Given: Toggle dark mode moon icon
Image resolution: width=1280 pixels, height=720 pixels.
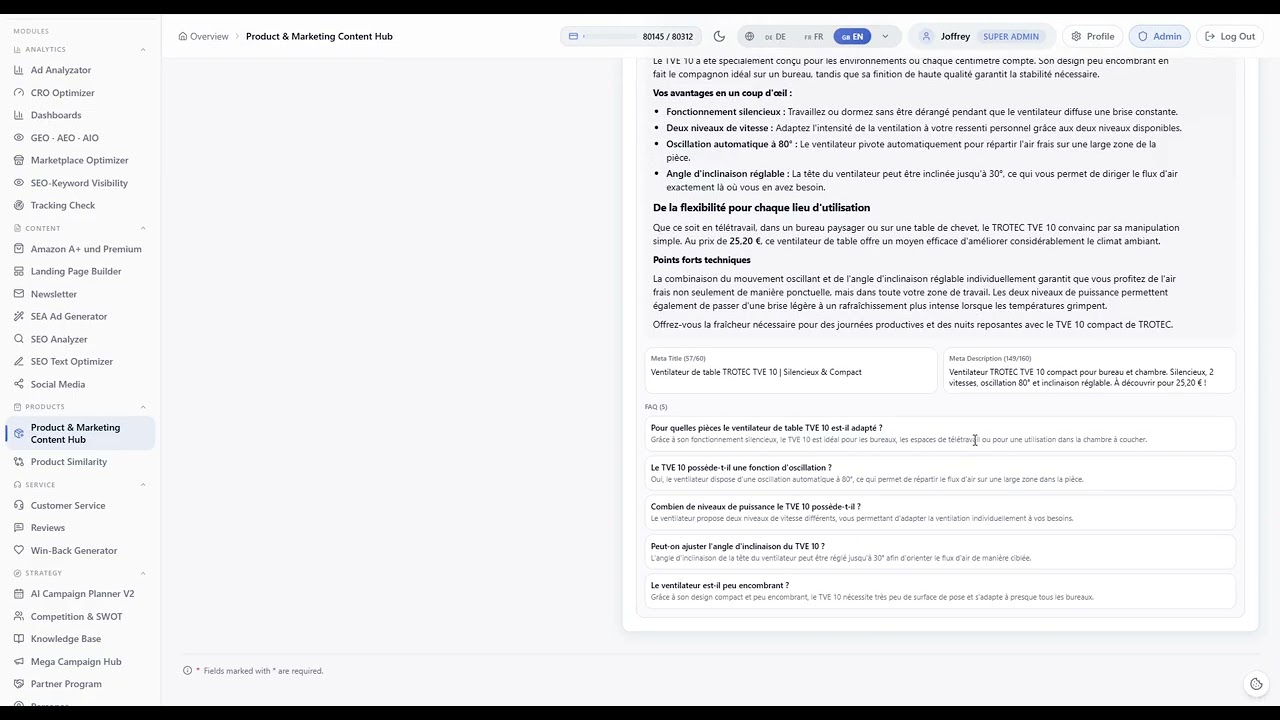Looking at the screenshot, I should (x=719, y=36).
